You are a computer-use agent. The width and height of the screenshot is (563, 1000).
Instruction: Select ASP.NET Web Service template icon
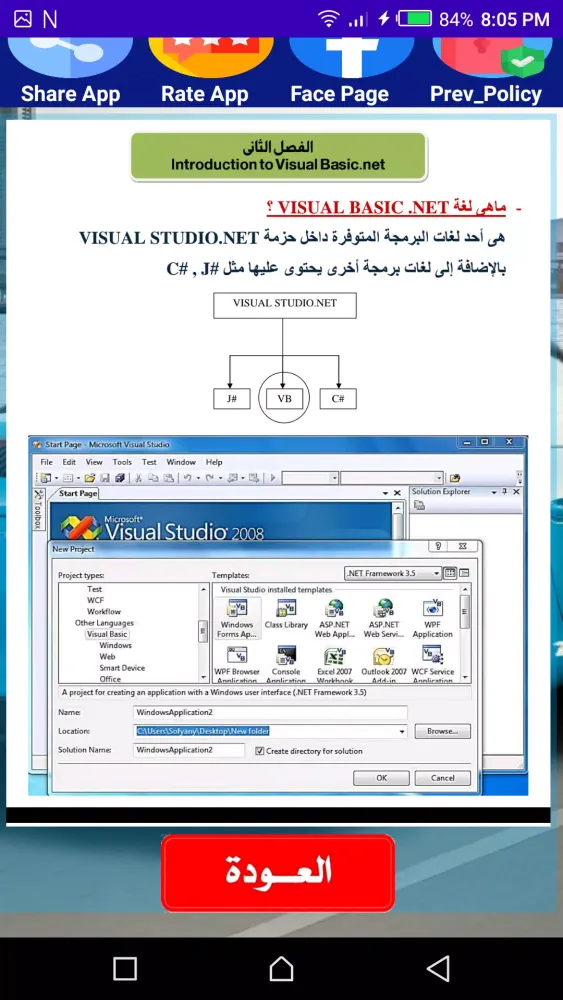tap(384, 618)
